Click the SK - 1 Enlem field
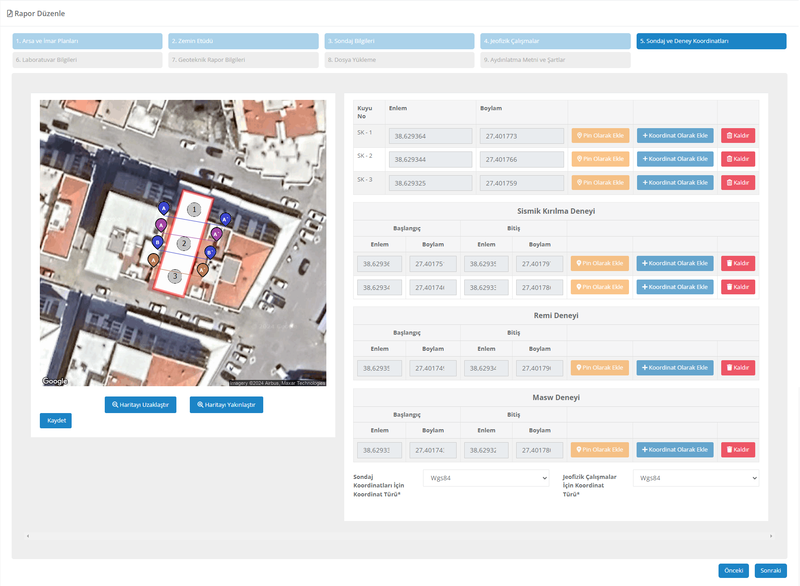 click(429, 136)
